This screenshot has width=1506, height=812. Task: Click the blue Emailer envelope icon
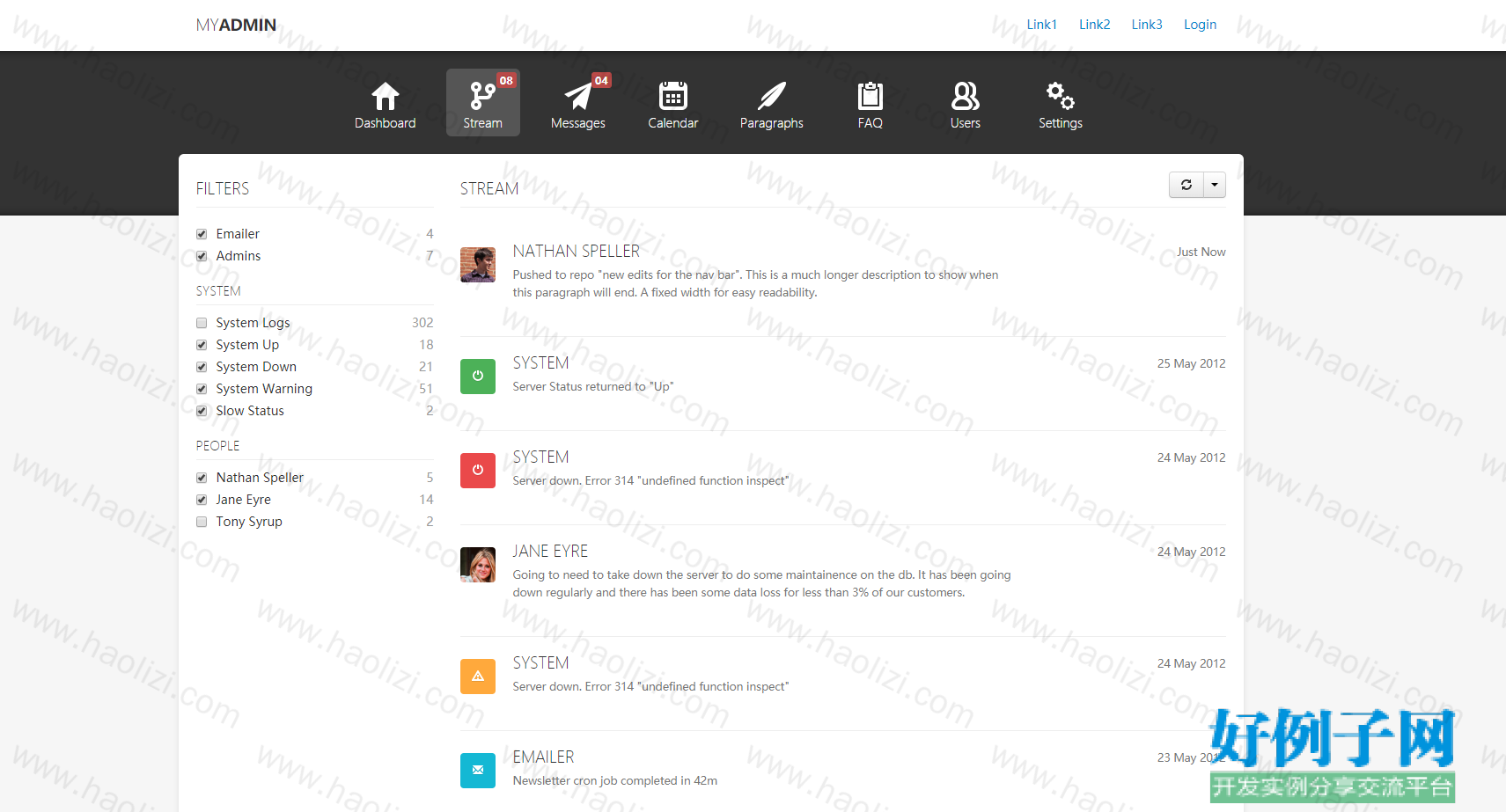point(478,771)
